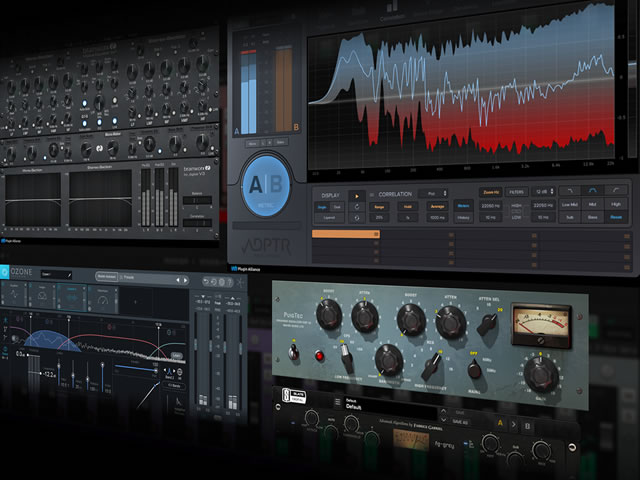The height and width of the screenshot is (480, 640).
Task: Open the Slate Digital hamburger menu icon
Action: 337,402
